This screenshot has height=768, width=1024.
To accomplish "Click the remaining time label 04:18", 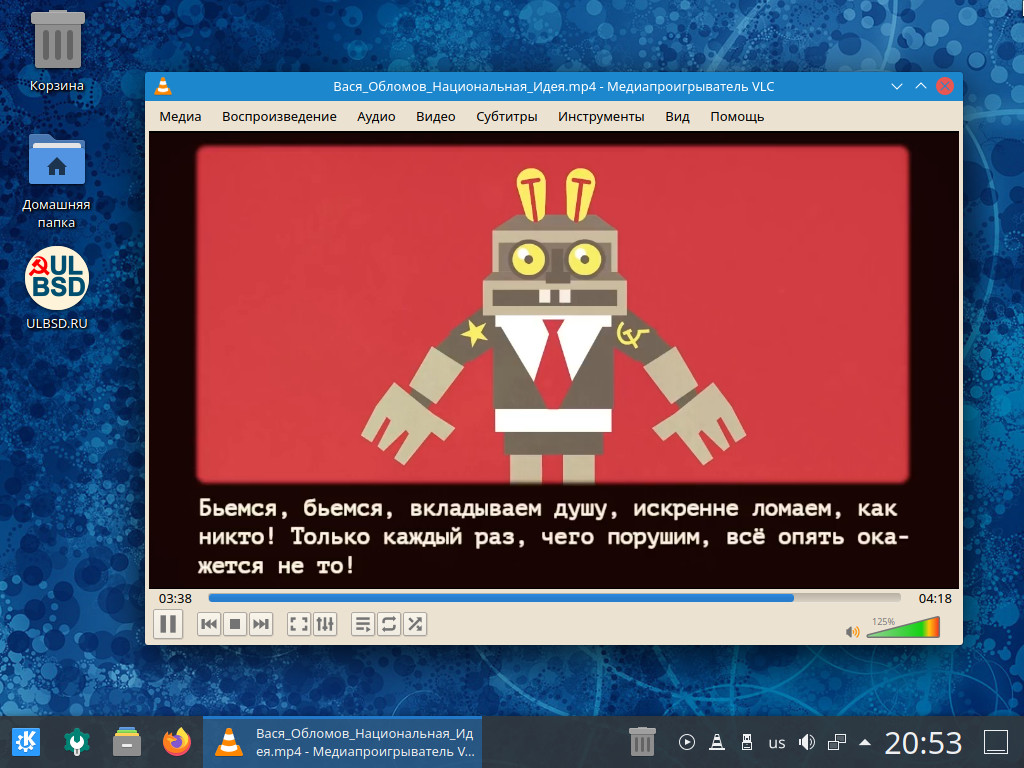I will (x=935, y=598).
